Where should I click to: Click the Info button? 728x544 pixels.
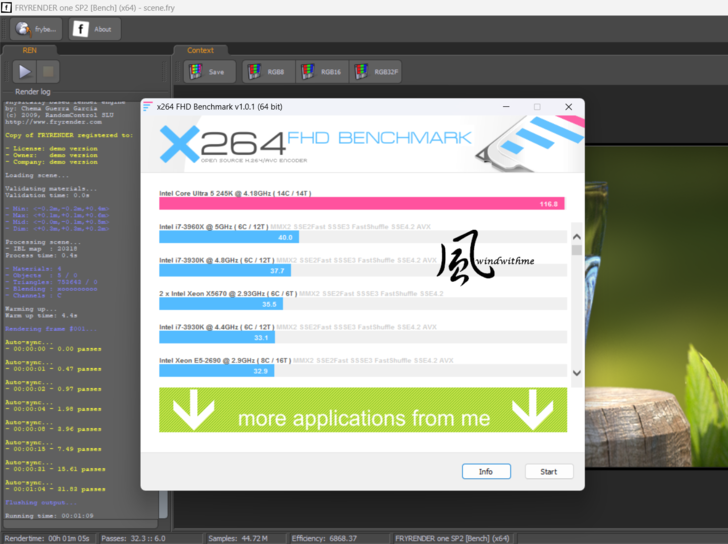coord(486,471)
